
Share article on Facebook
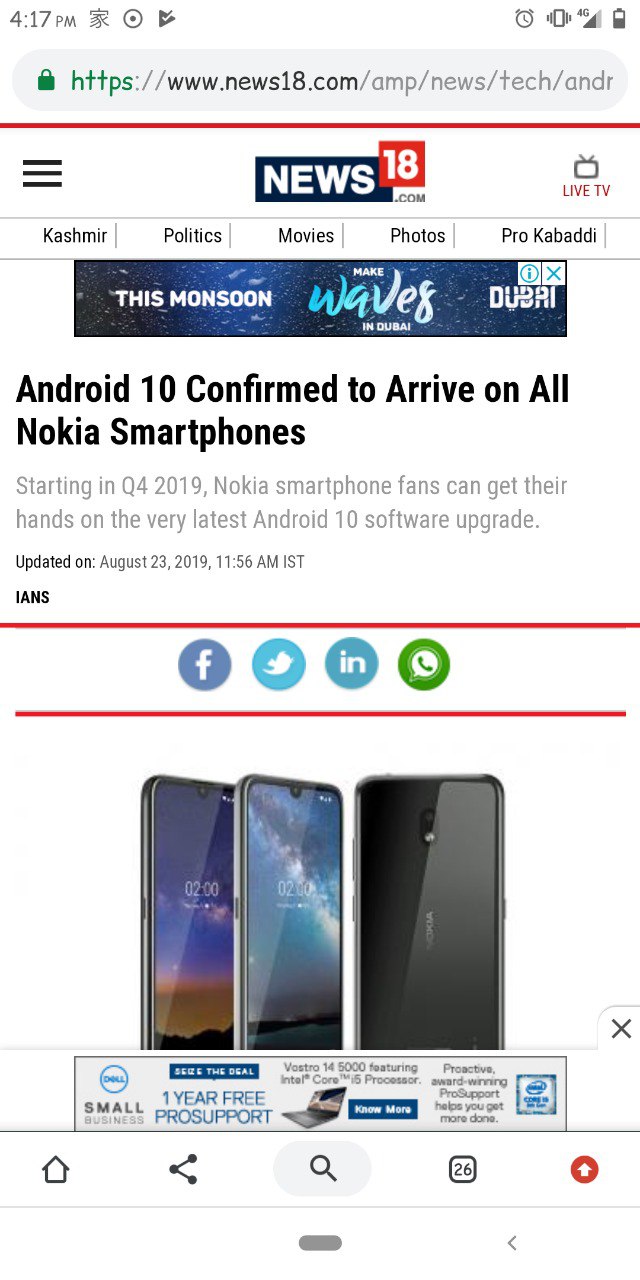(204, 664)
